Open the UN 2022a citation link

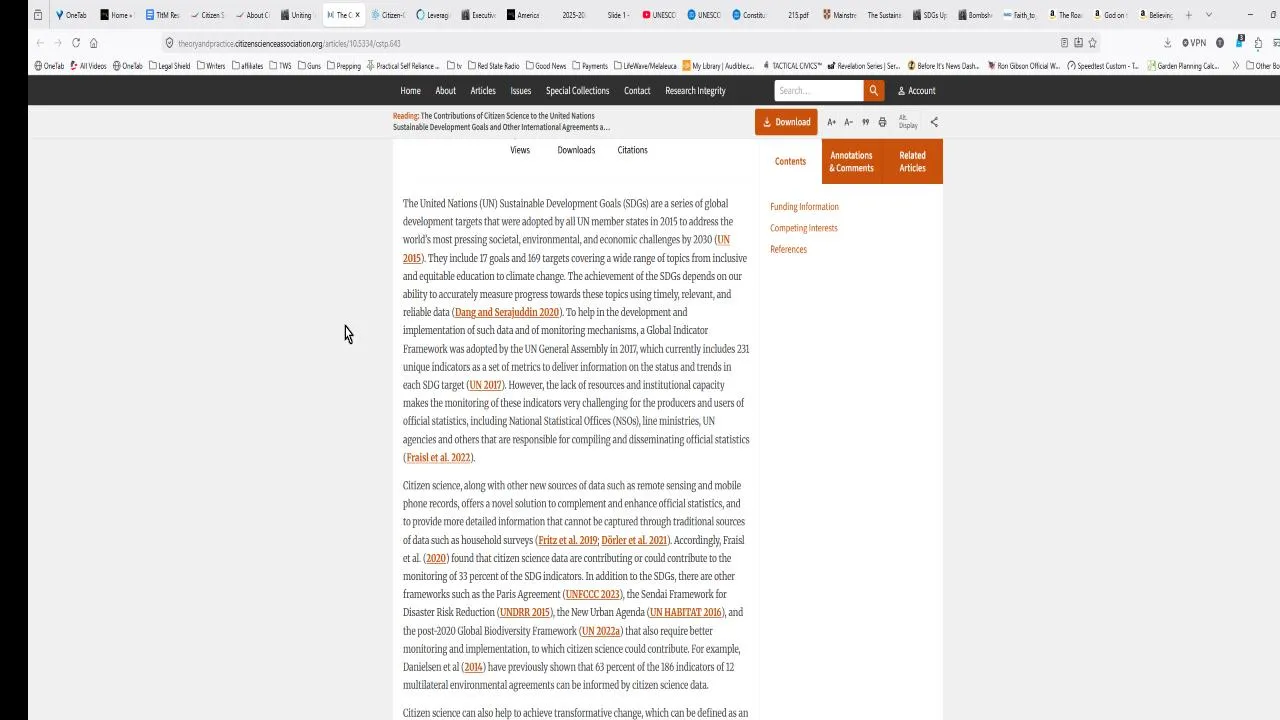(601, 631)
